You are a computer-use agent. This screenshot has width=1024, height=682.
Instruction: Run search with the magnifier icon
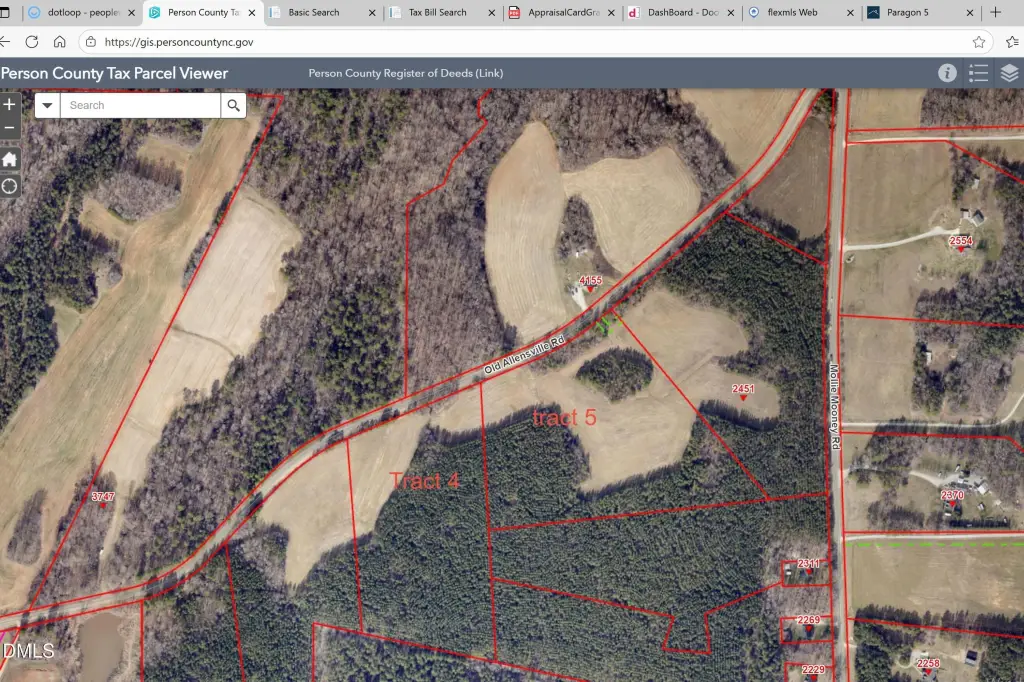pos(233,105)
